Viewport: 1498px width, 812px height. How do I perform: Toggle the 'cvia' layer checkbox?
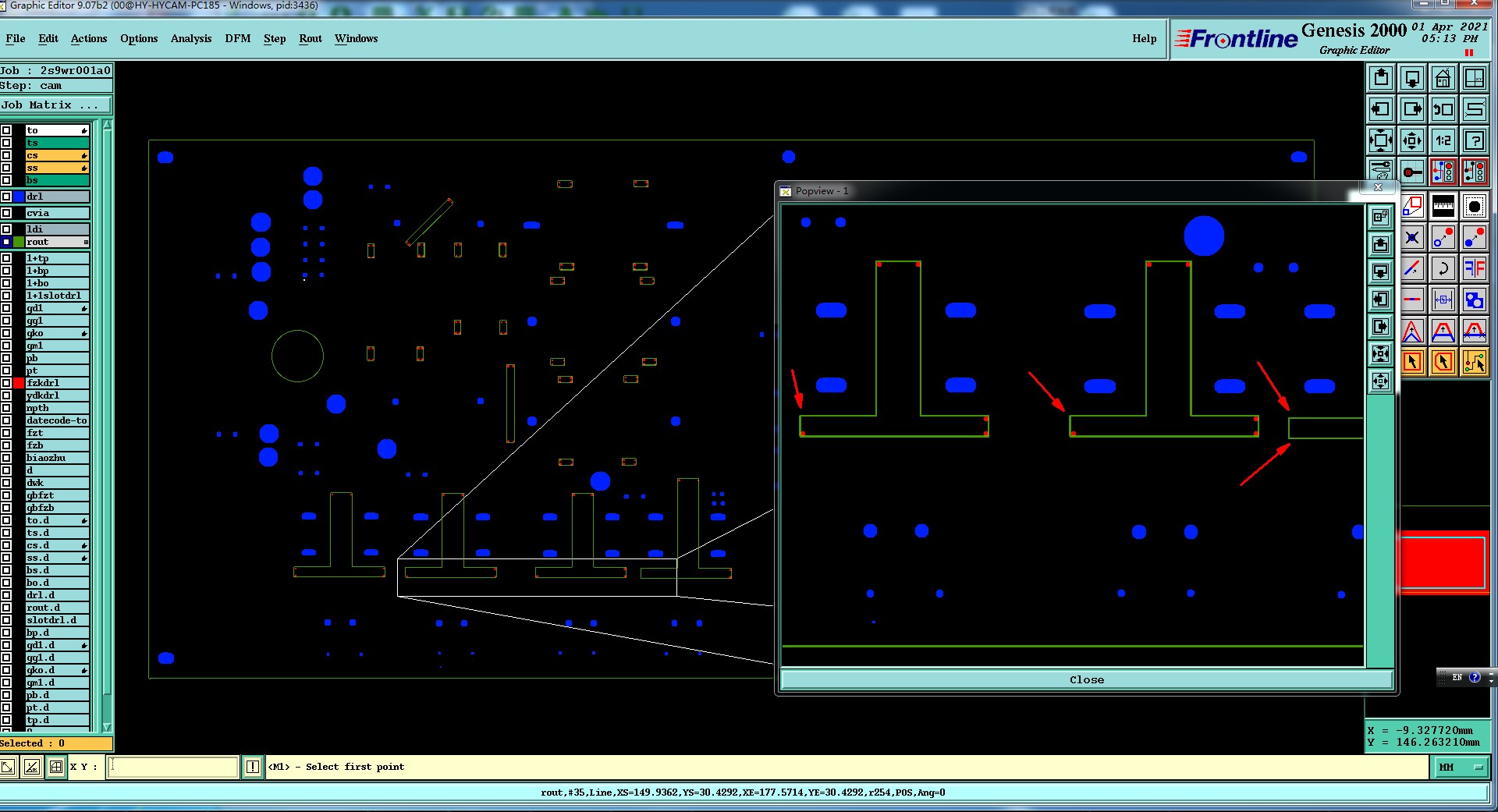click(x=6, y=213)
